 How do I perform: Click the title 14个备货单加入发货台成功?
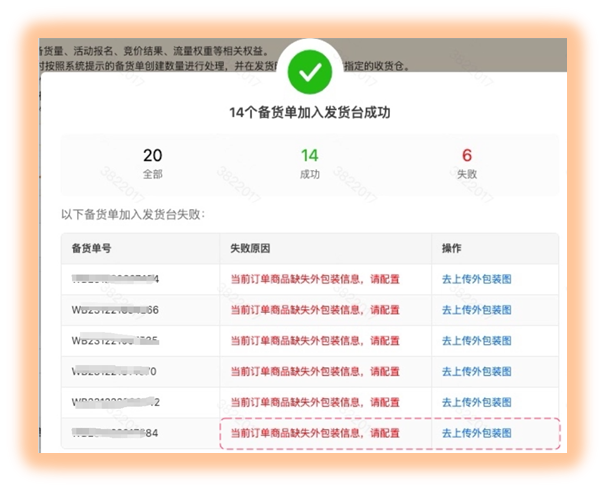click(x=309, y=112)
